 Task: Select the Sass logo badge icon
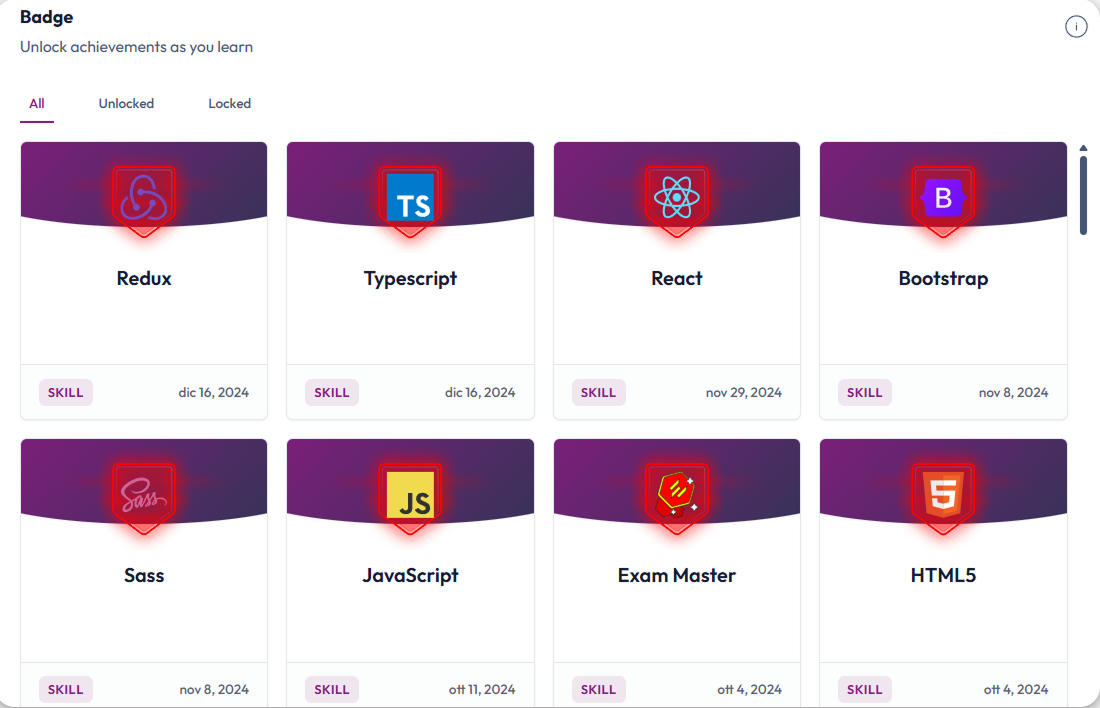point(144,497)
